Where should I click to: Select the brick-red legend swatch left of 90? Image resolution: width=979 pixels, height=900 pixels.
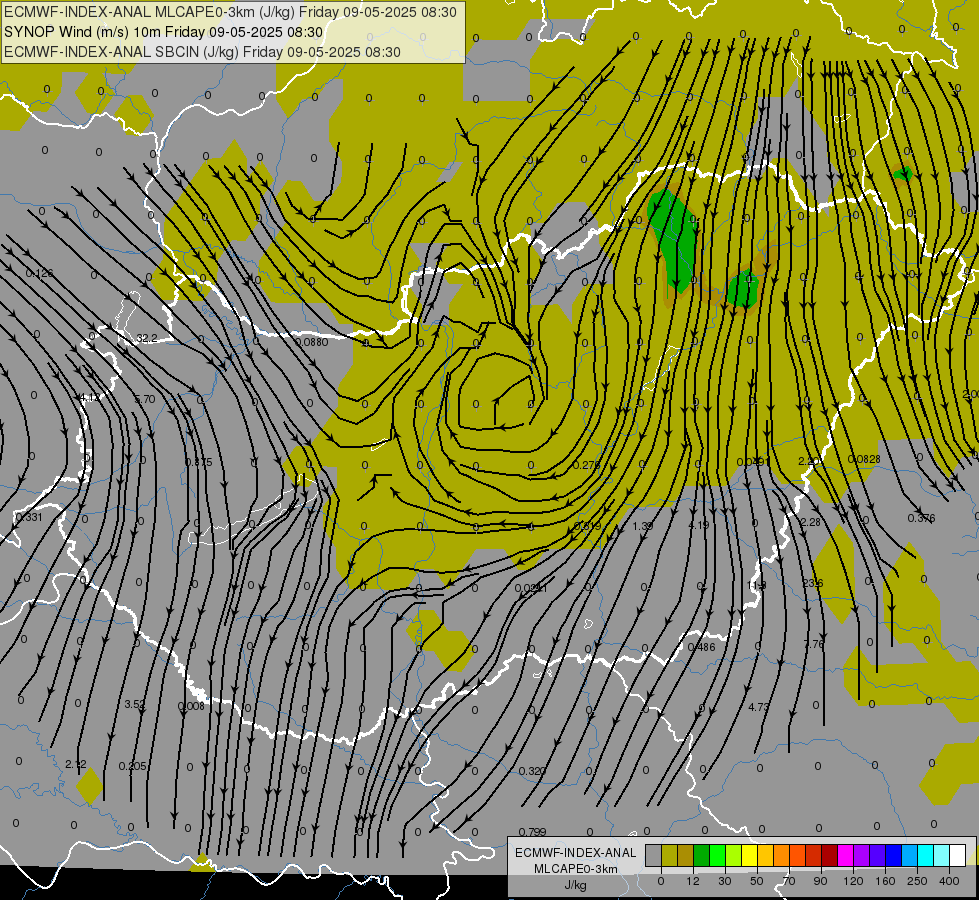coord(814,855)
